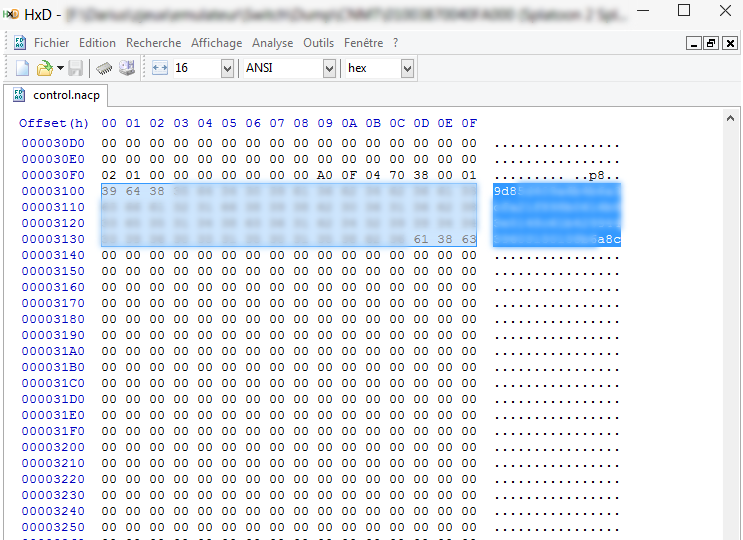The image size is (743, 540).
Task: Click byte 70 in row 000030F0
Action: coord(397,175)
